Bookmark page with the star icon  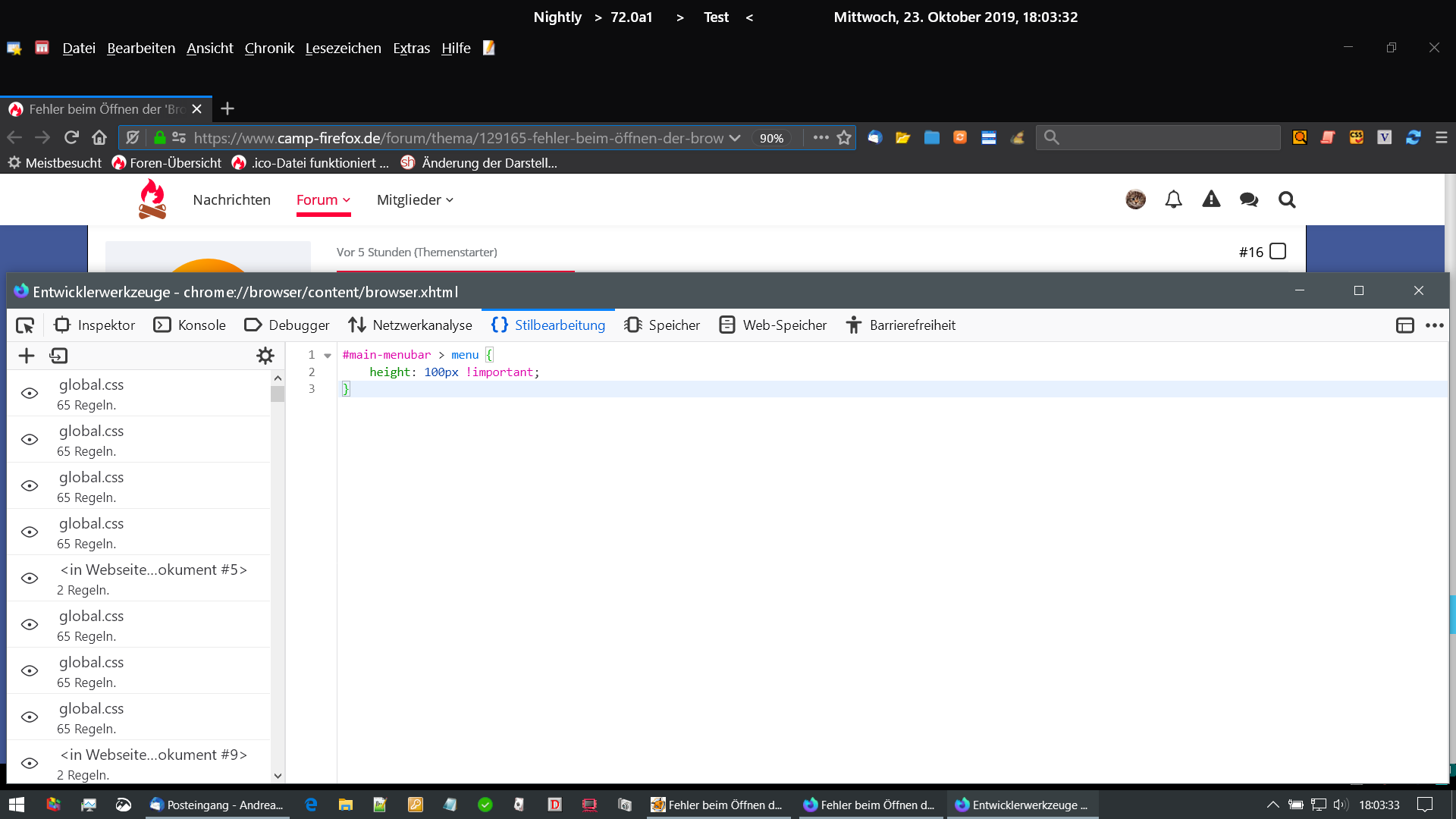[844, 138]
